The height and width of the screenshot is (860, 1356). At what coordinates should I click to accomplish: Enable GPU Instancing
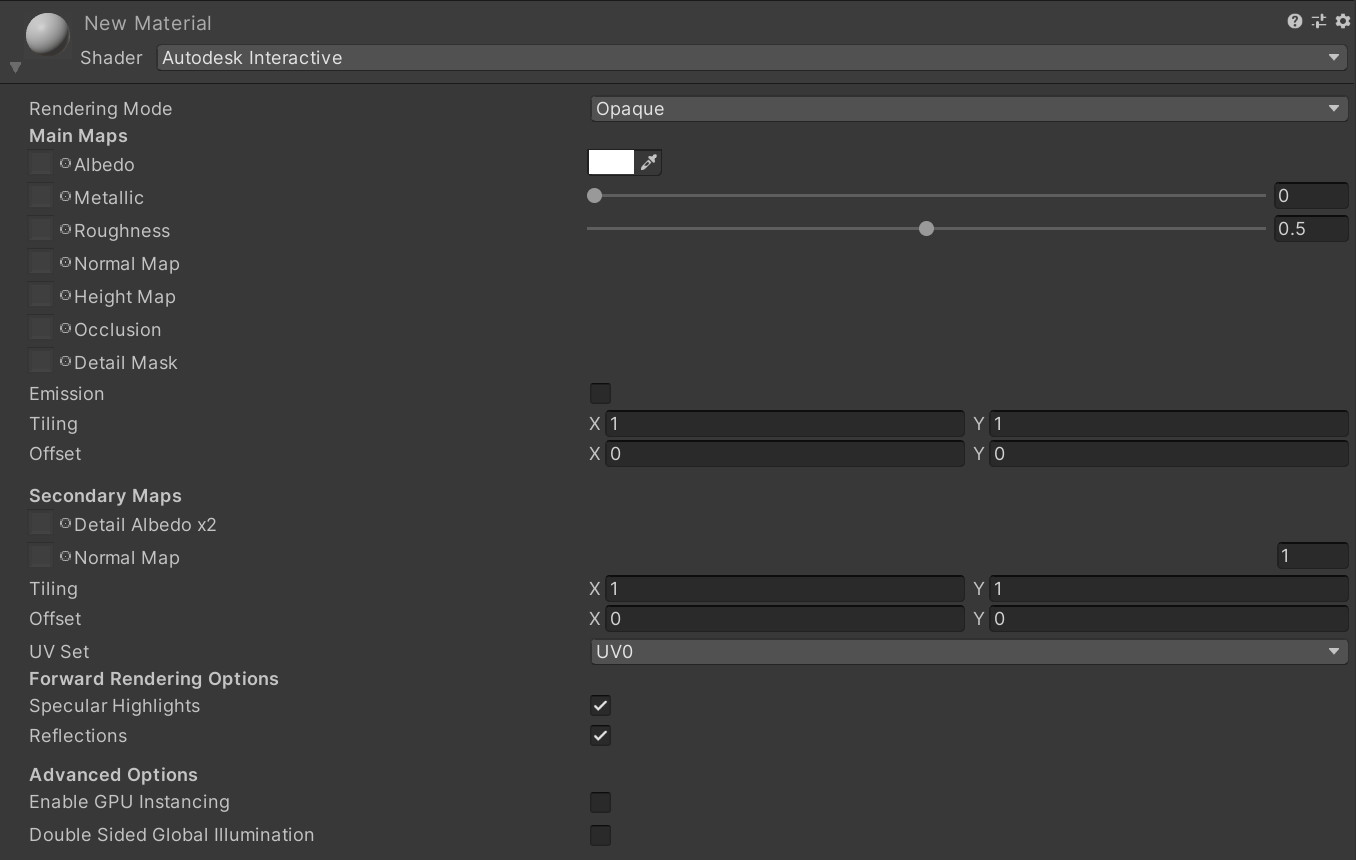pos(600,802)
